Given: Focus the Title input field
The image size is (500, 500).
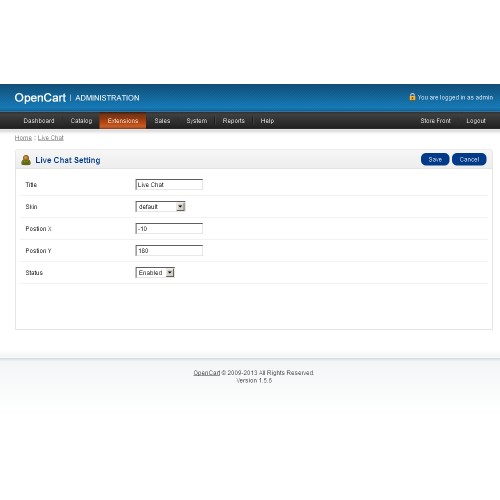Looking at the screenshot, I should pyautogui.click(x=169, y=185).
